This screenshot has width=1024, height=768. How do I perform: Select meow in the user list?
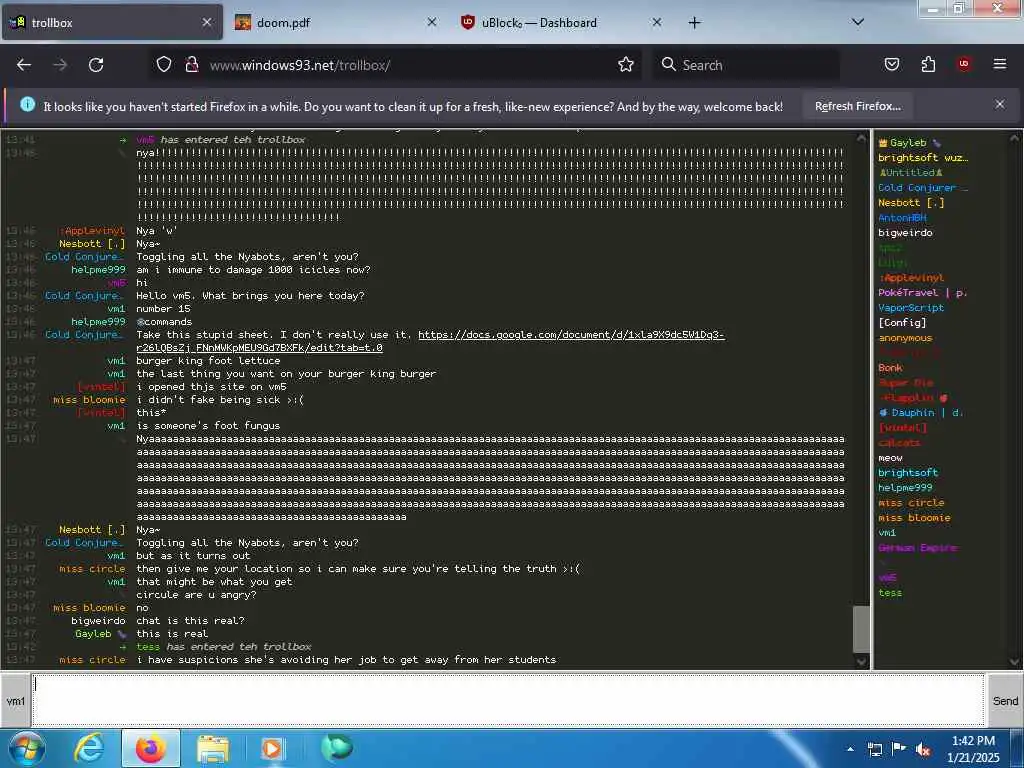pos(890,458)
